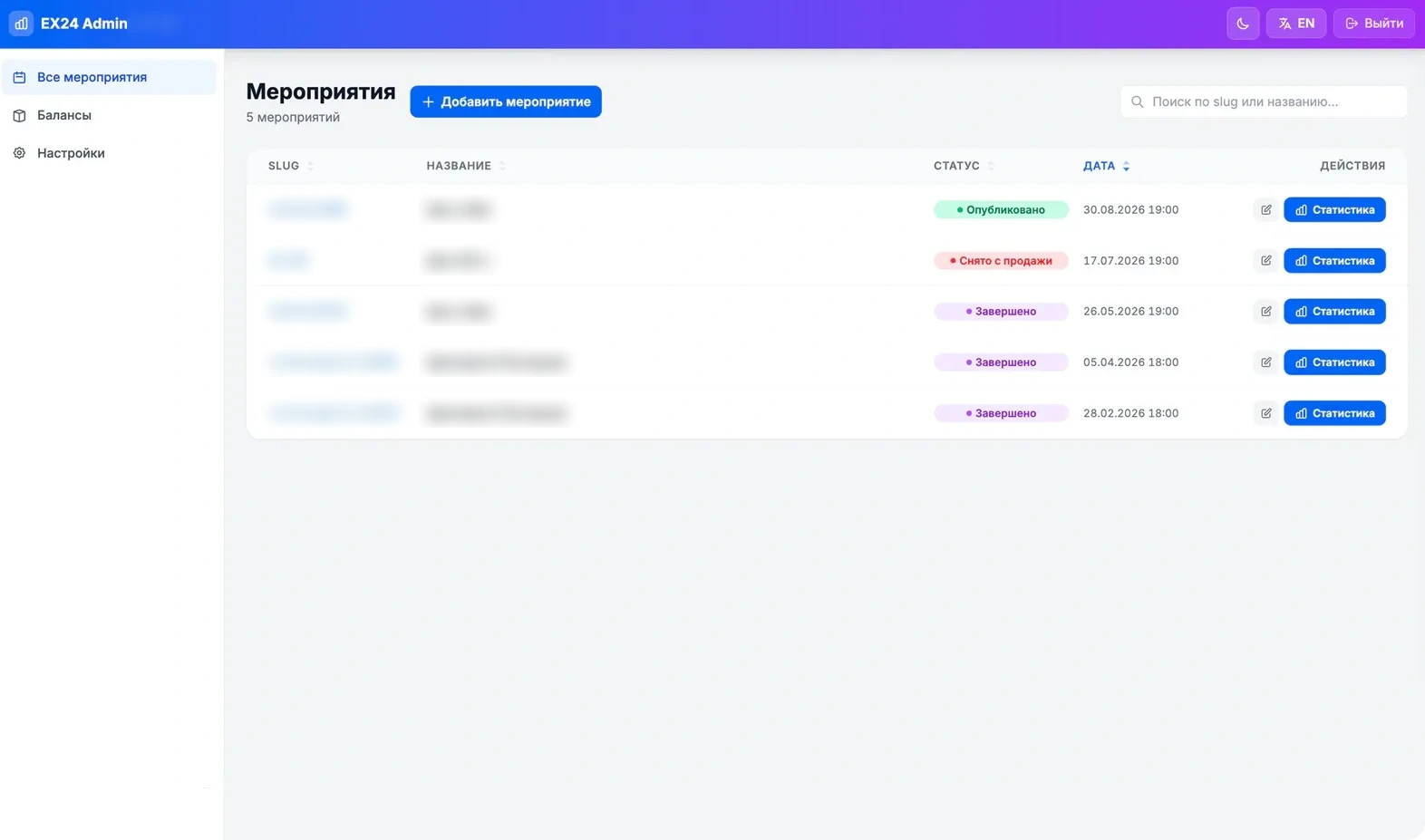
Task: Open Статистика for the 28.02.2026 event
Action: [1334, 412]
